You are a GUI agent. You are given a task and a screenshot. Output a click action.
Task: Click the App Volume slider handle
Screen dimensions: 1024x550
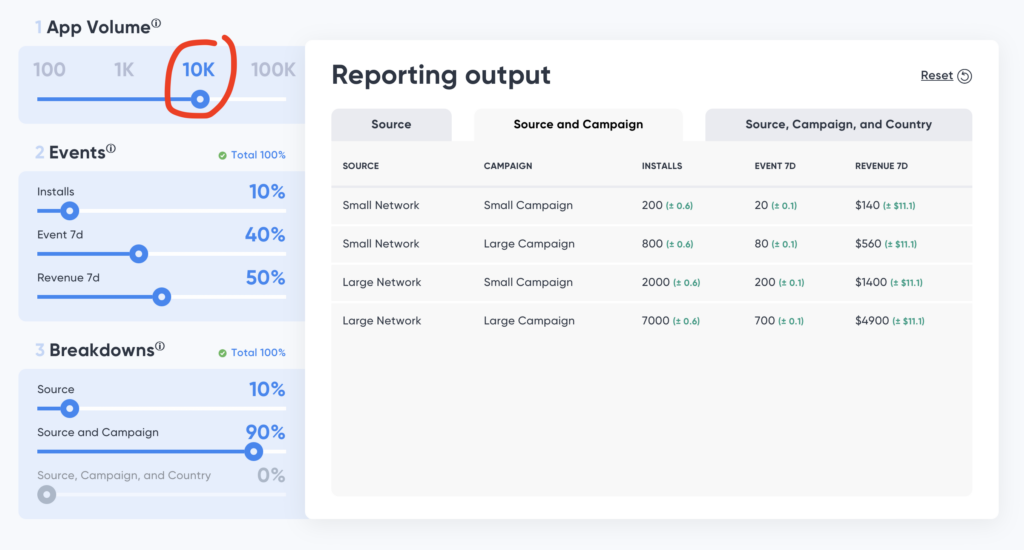(200, 99)
